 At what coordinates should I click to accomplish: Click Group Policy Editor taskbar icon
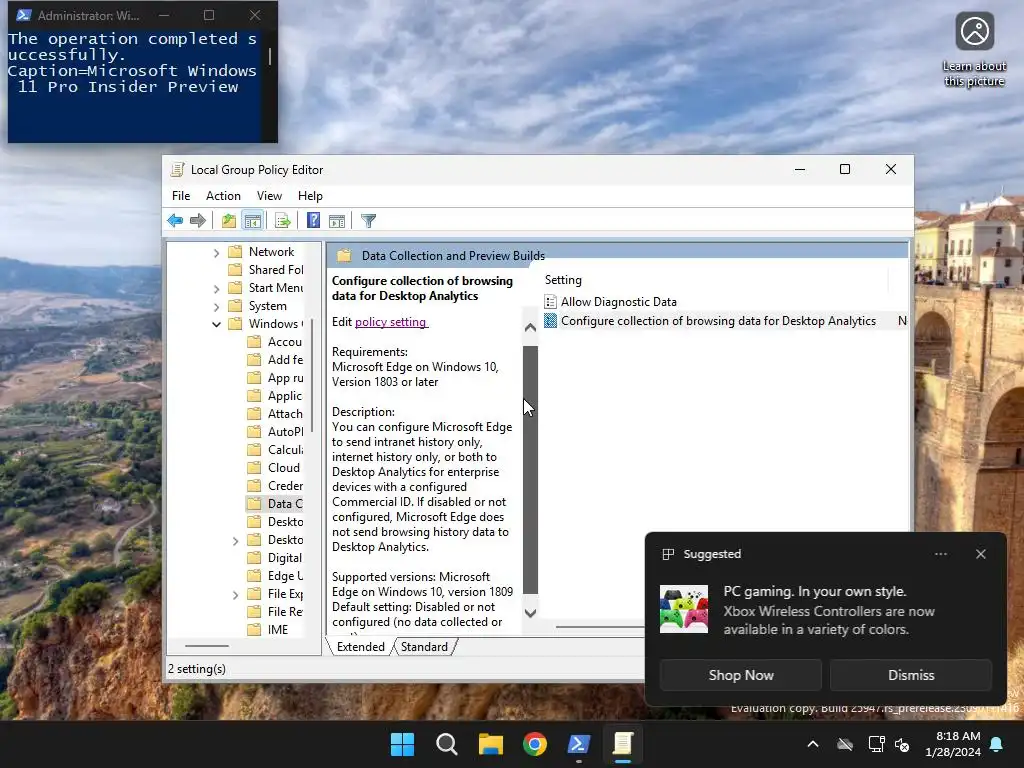[x=623, y=744]
